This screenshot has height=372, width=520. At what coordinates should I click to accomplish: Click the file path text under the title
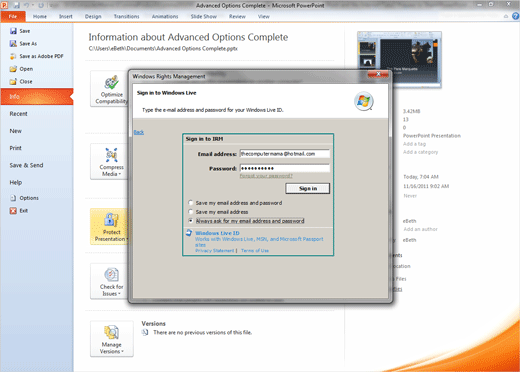pyautogui.click(x=163, y=49)
